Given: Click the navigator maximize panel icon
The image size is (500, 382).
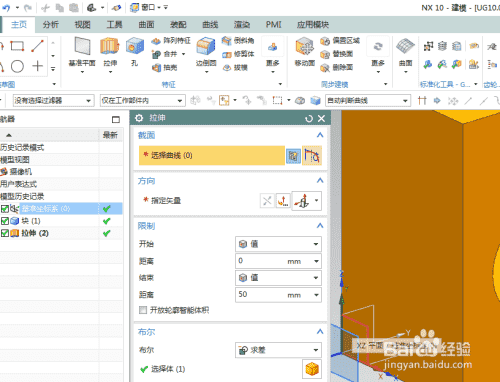Looking at the screenshot, I should pos(116,119).
